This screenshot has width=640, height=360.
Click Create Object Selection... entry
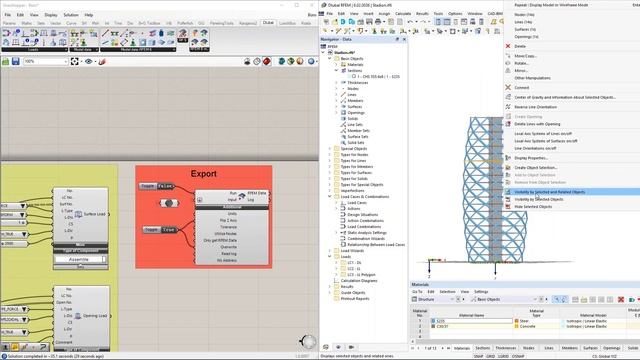[536, 167]
